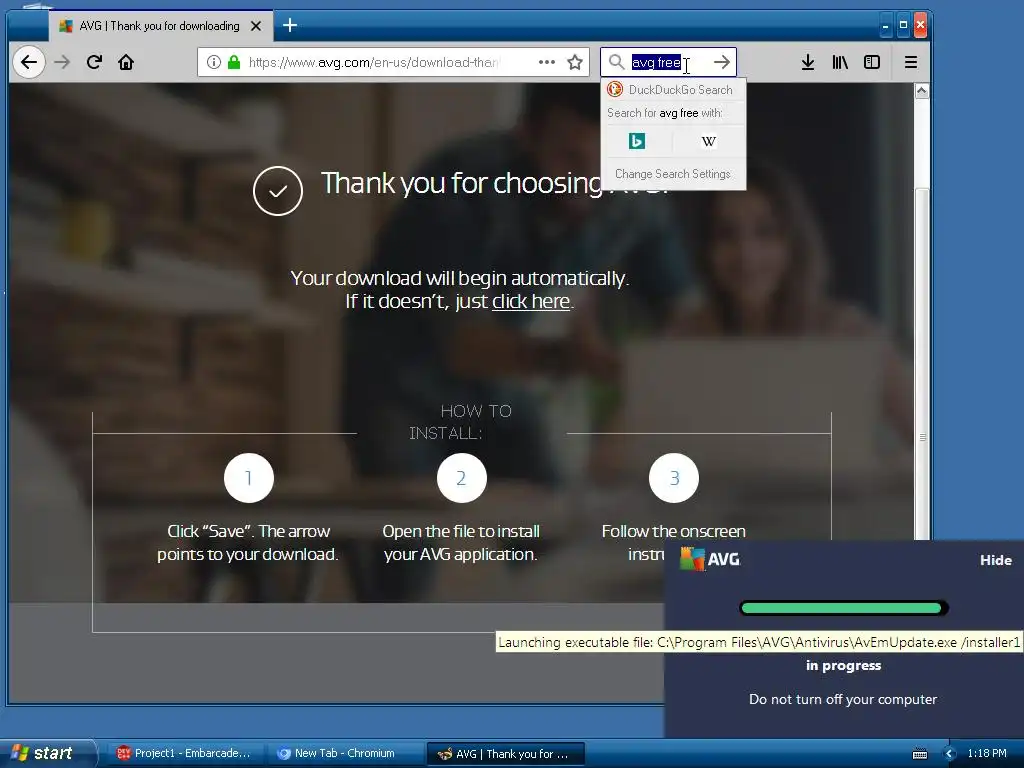Select DuckDuckGo Search suggestion
Screen dimensions: 1024x768
pos(673,89)
